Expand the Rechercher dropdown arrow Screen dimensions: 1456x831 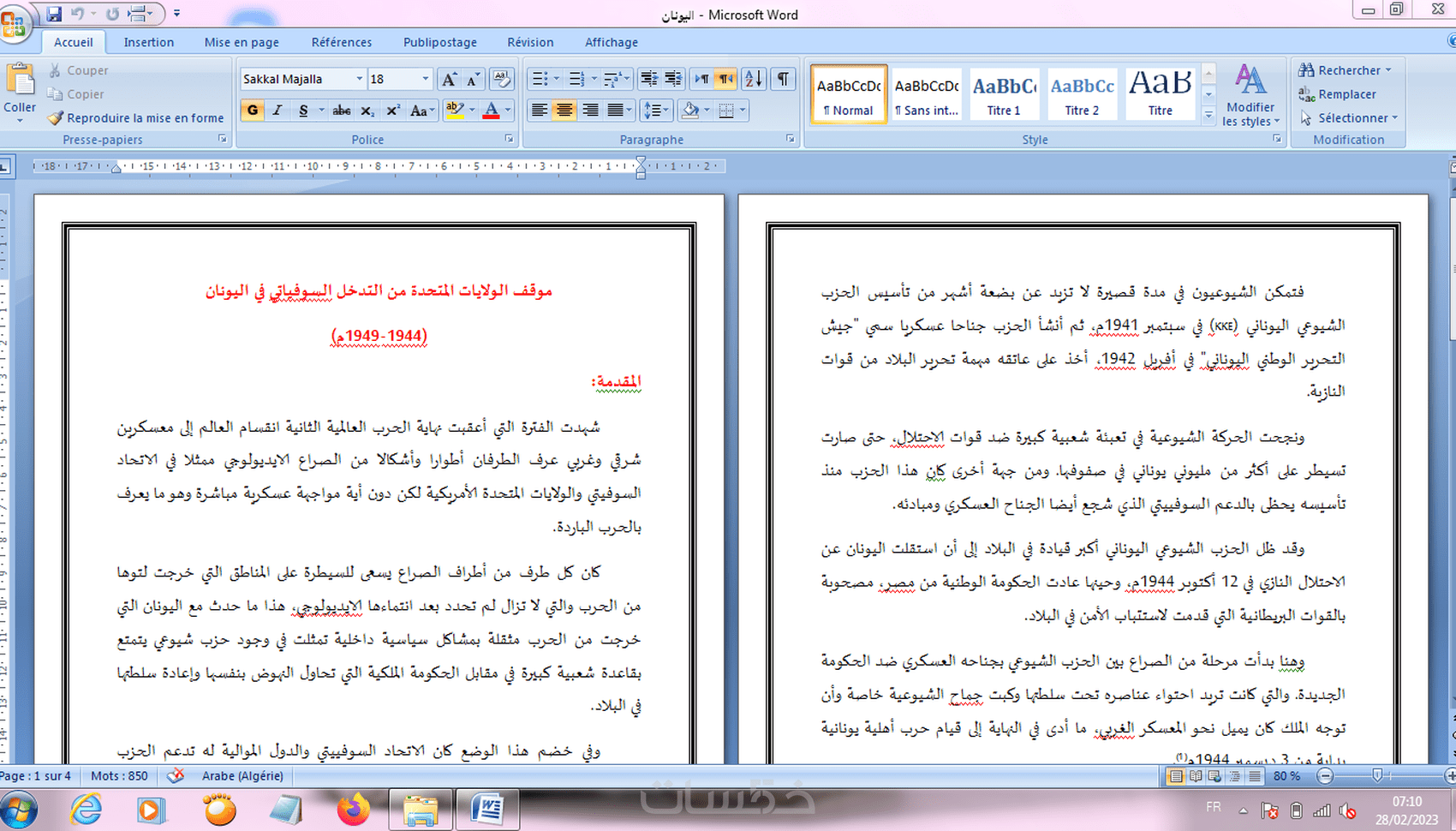point(1388,70)
